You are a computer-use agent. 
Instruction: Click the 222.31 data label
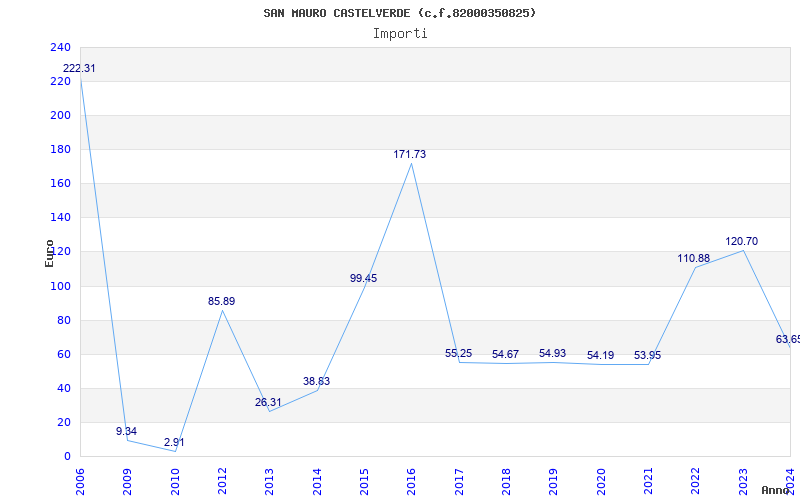click(x=79, y=68)
